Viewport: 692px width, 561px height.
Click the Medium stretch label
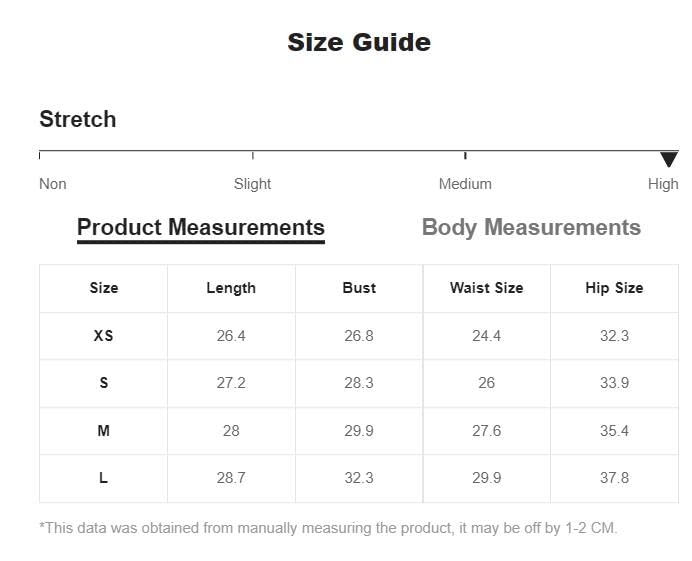point(465,184)
